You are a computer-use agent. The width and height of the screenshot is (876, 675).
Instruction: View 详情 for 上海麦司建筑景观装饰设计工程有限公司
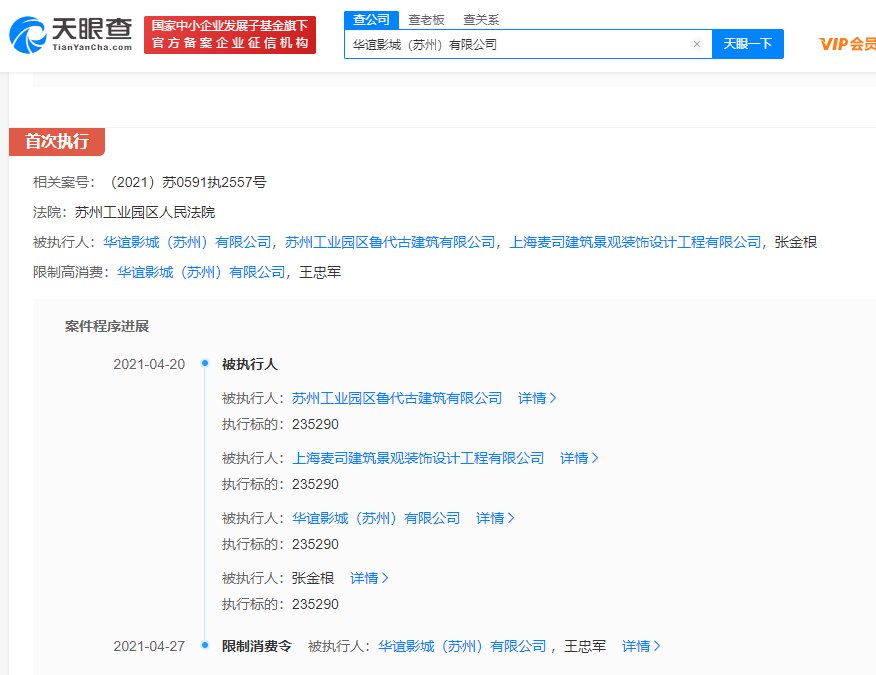point(579,458)
